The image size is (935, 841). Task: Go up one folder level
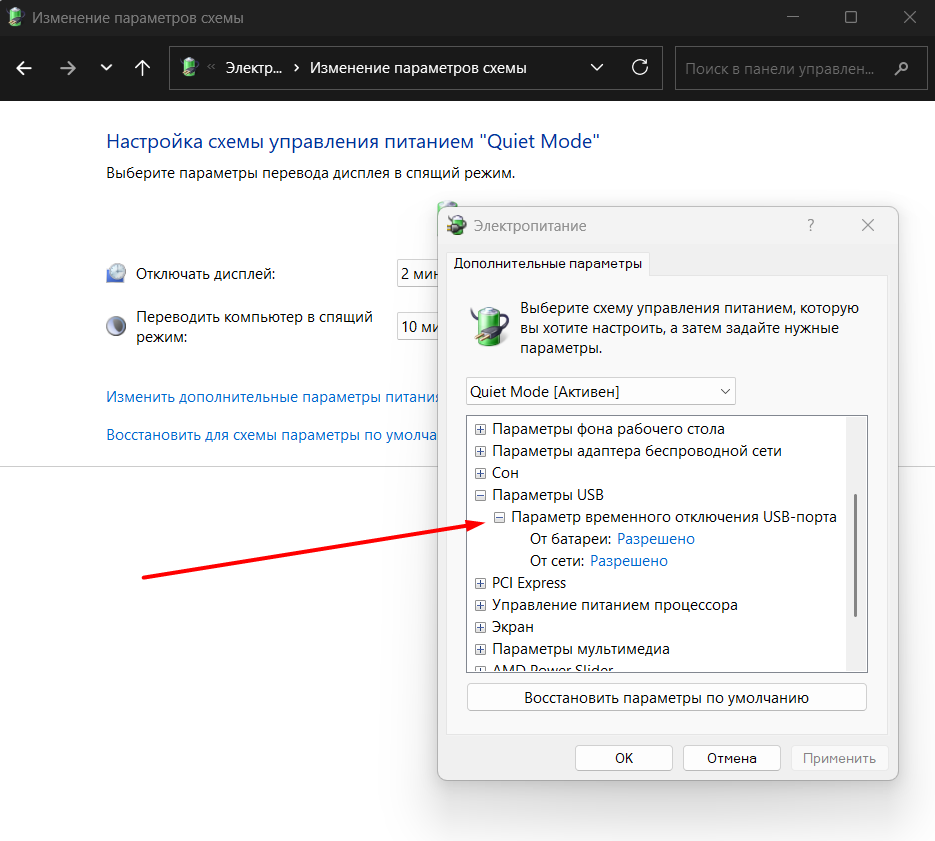click(x=143, y=68)
